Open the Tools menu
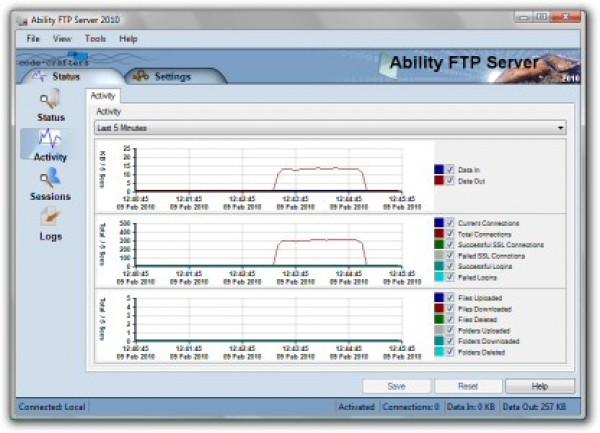Image resolution: width=600 pixels, height=433 pixels. click(95, 38)
